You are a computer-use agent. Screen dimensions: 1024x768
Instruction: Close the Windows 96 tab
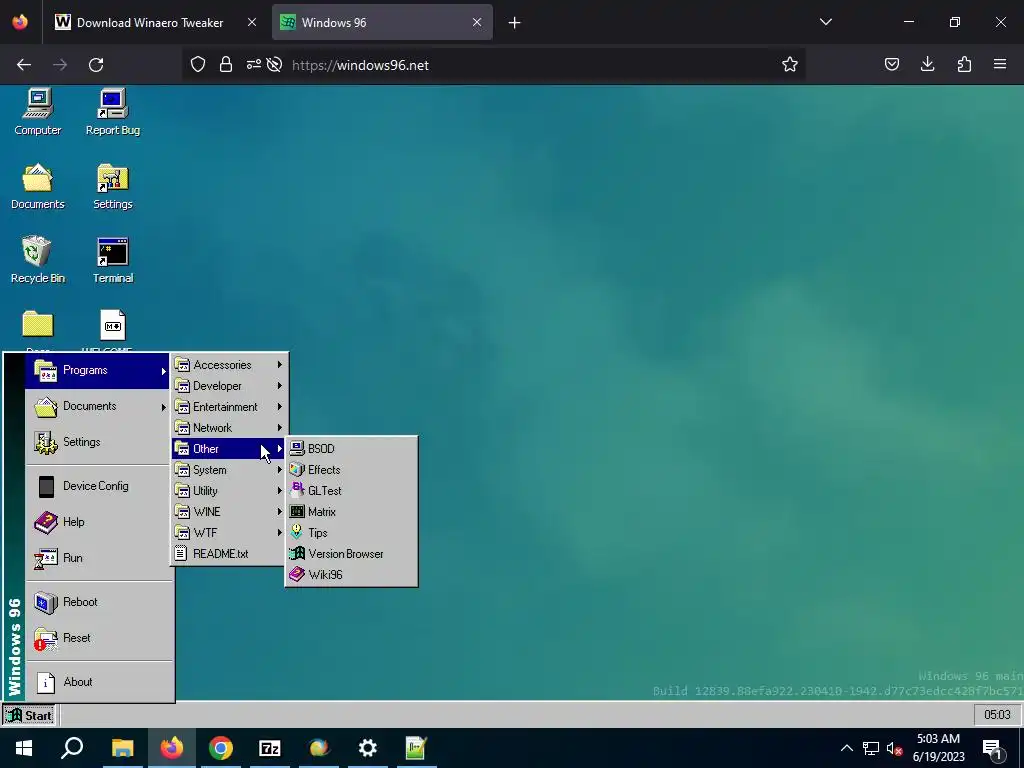[x=477, y=22]
